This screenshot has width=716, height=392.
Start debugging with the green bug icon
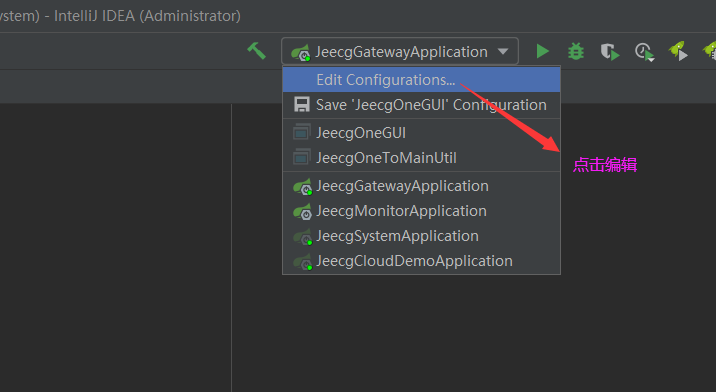pyautogui.click(x=576, y=51)
